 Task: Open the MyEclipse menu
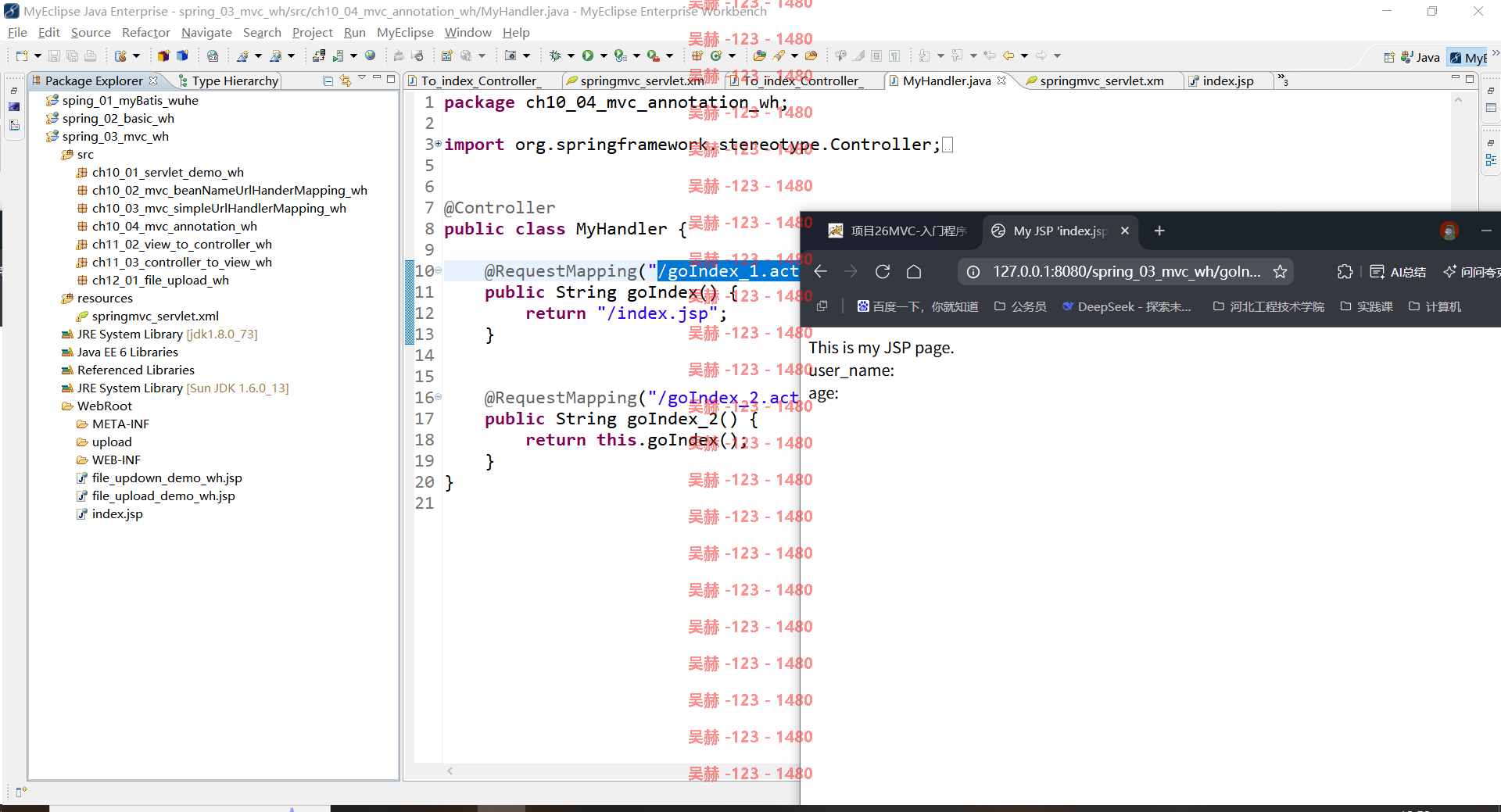[405, 32]
